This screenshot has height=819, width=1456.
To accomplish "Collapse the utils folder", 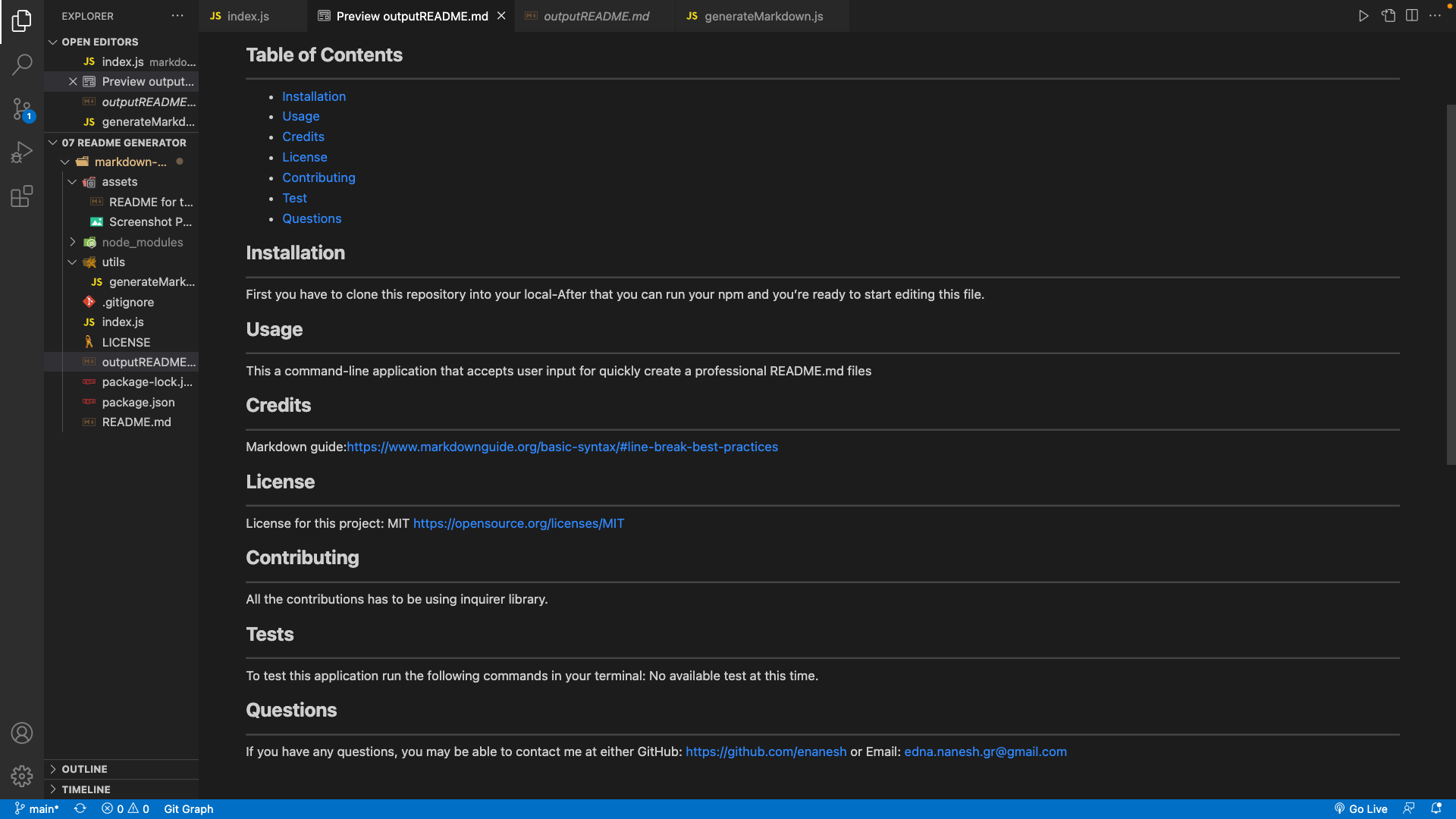I will [x=113, y=262].
